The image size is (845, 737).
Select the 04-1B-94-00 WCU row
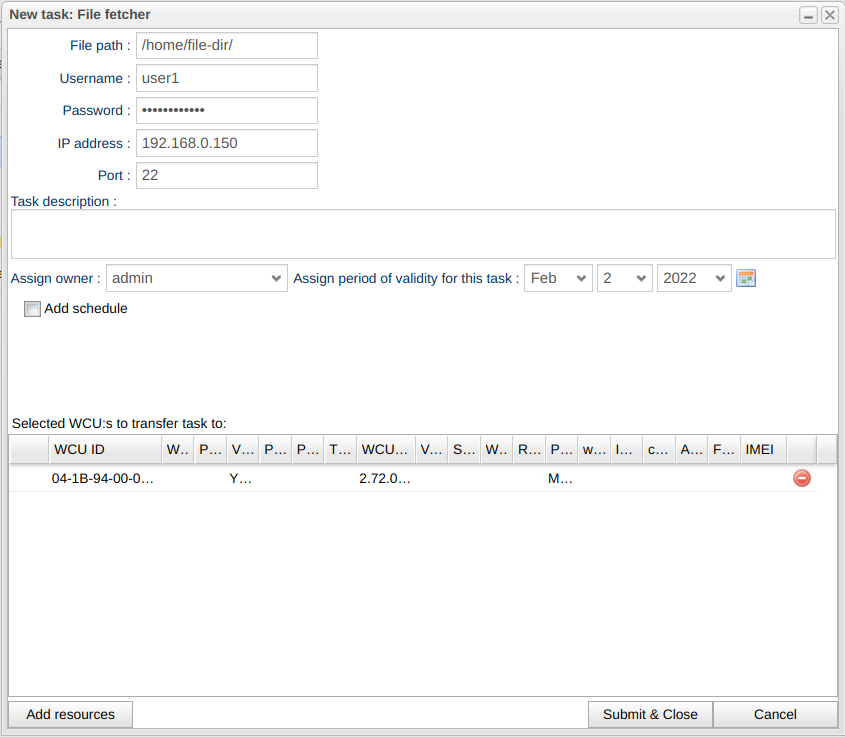104,479
